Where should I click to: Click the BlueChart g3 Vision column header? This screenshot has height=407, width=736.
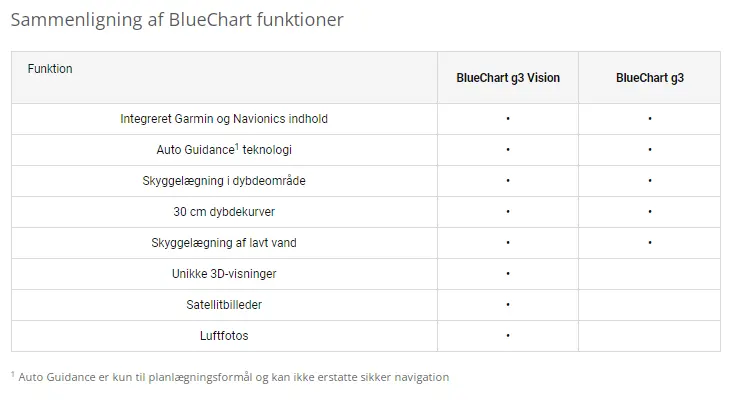point(508,78)
